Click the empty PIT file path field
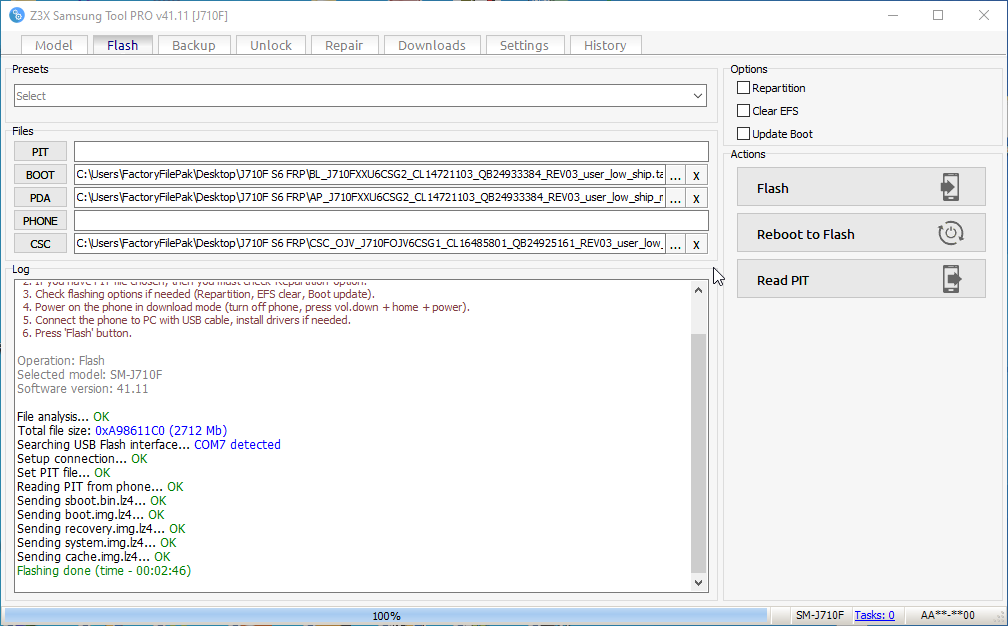 click(391, 152)
